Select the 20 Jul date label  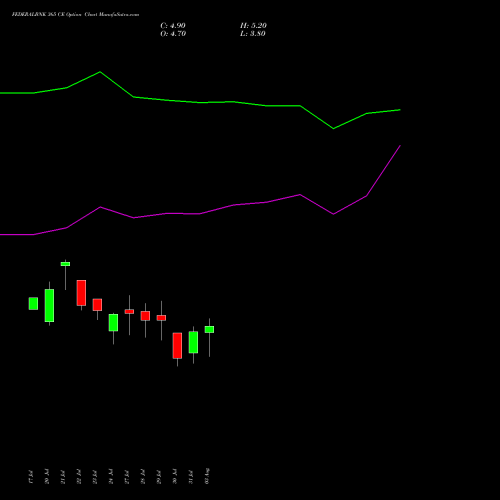coord(47,477)
